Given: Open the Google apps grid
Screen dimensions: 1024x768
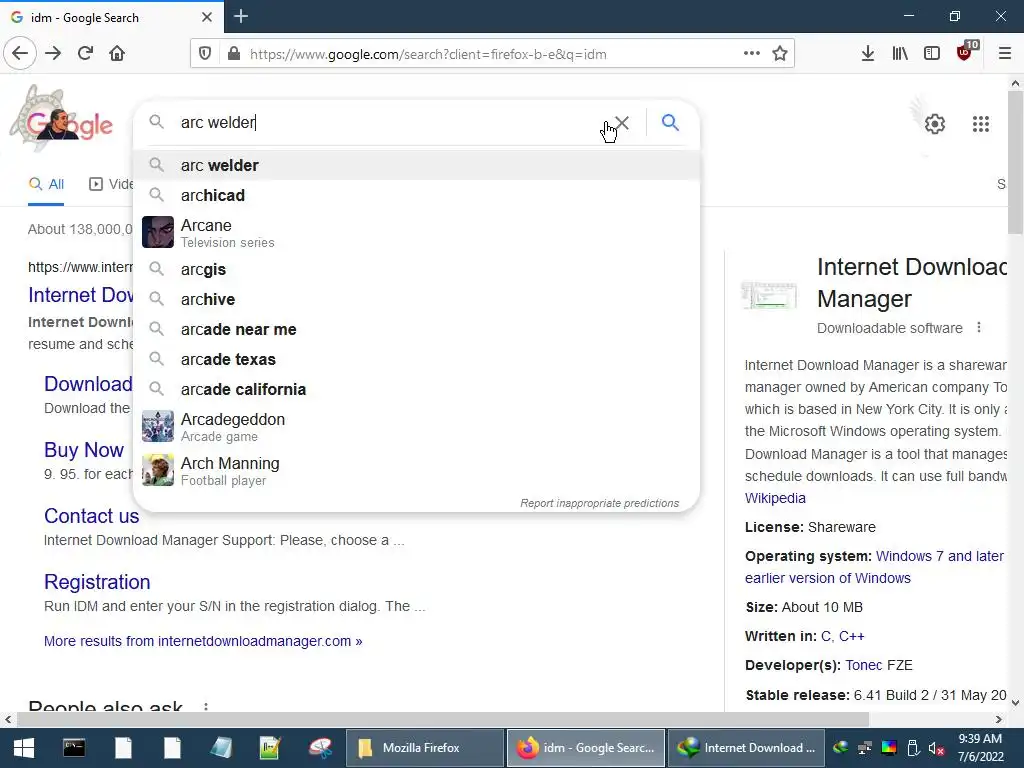Looking at the screenshot, I should point(981,123).
